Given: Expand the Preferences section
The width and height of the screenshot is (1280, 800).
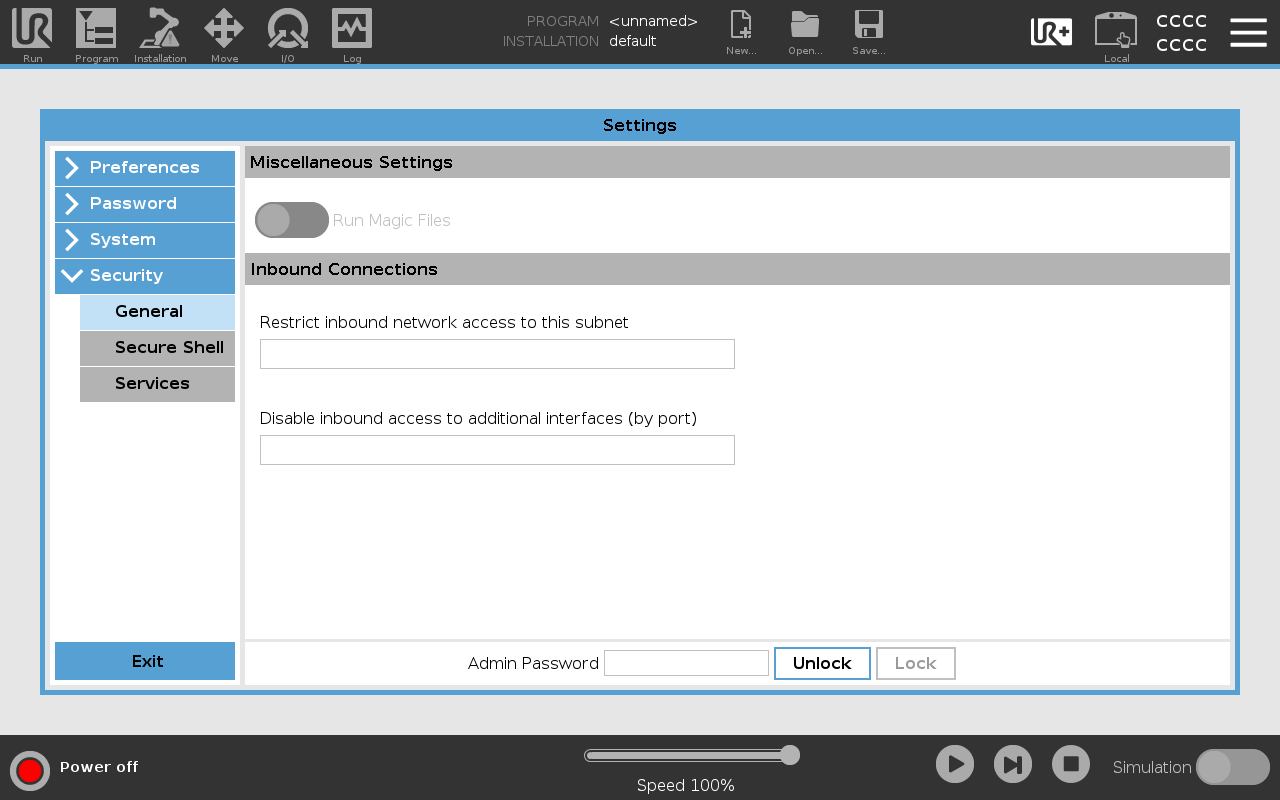Looking at the screenshot, I should tap(145, 168).
